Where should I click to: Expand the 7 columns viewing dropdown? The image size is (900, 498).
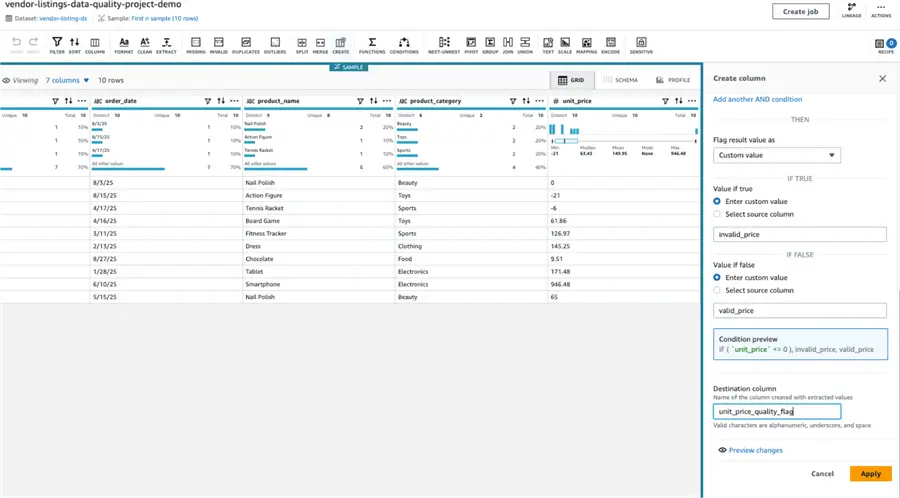(x=67, y=80)
